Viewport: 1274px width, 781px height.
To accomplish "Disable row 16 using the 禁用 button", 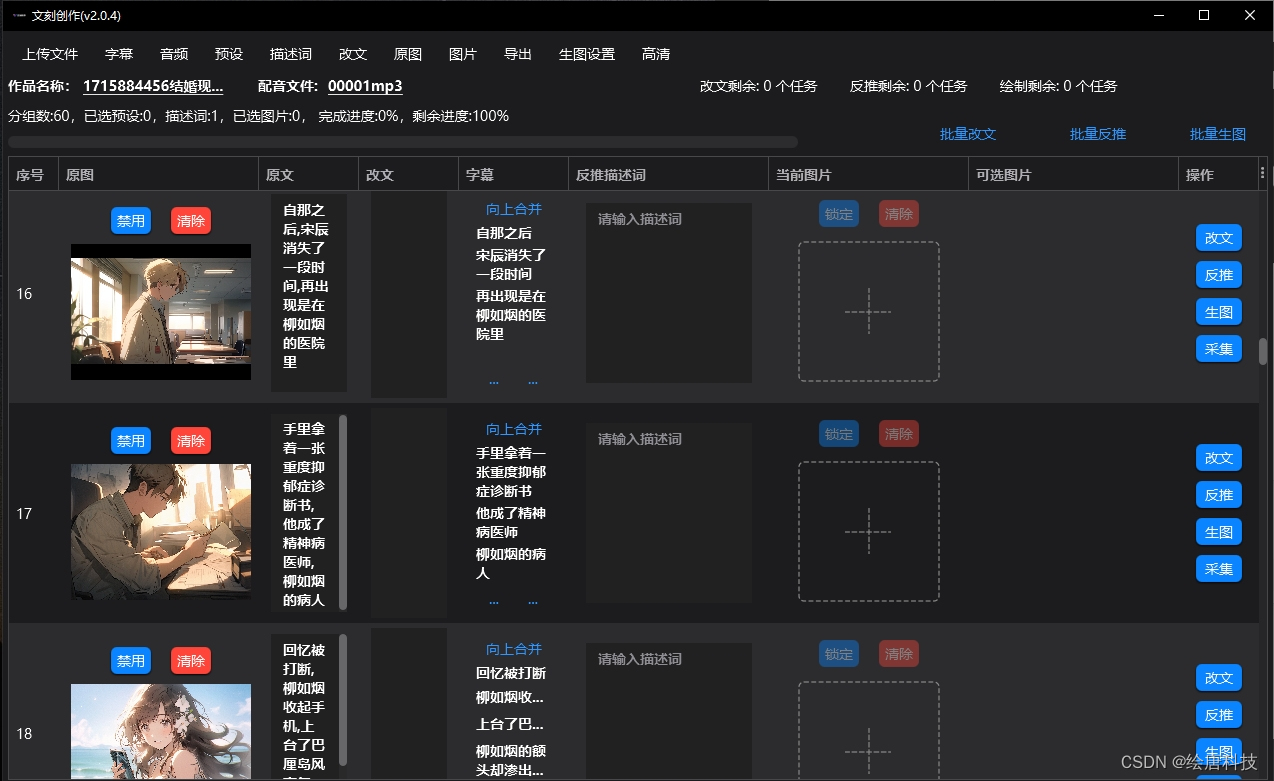I will pos(130,220).
